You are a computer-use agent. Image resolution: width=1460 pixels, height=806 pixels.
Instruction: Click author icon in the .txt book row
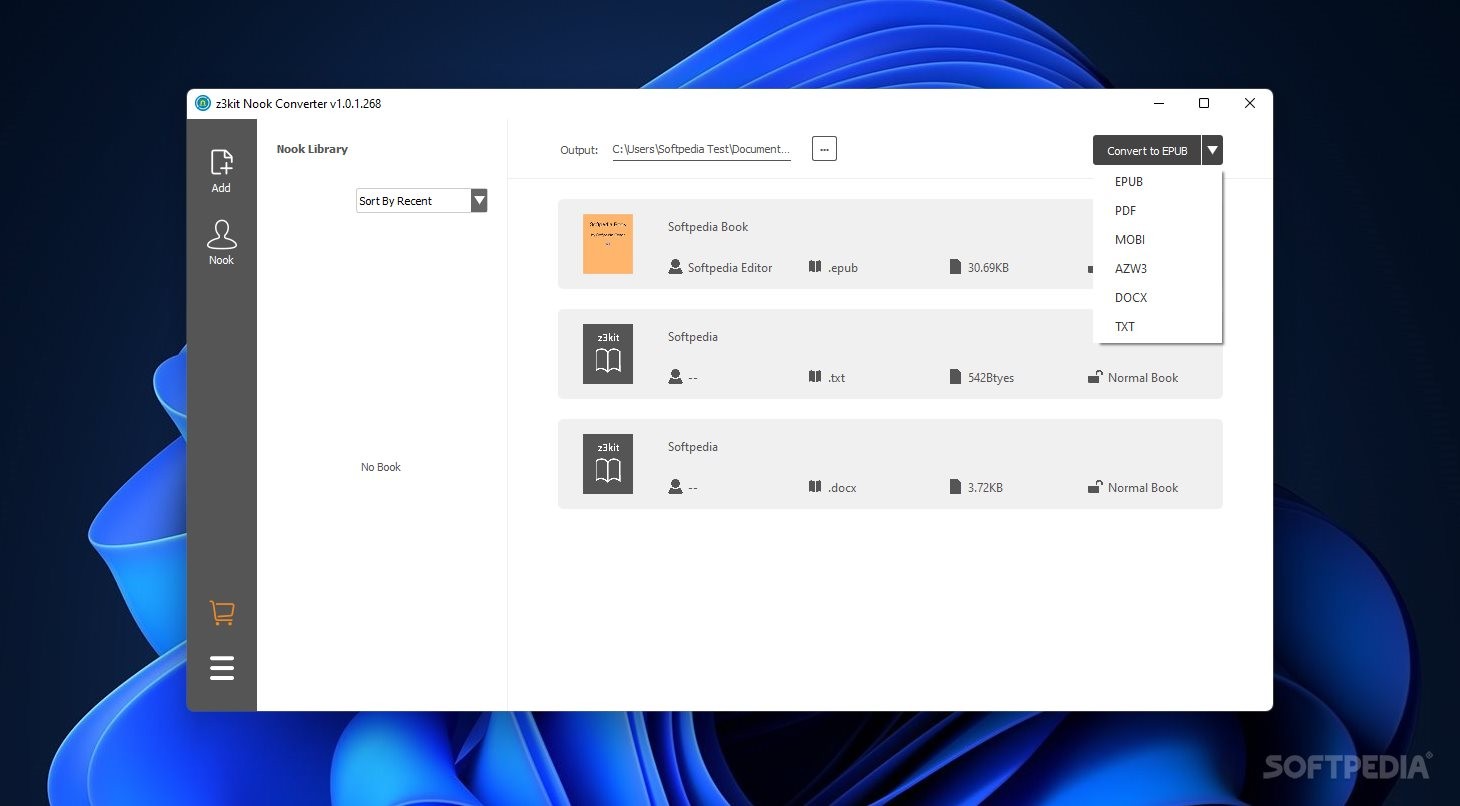675,377
